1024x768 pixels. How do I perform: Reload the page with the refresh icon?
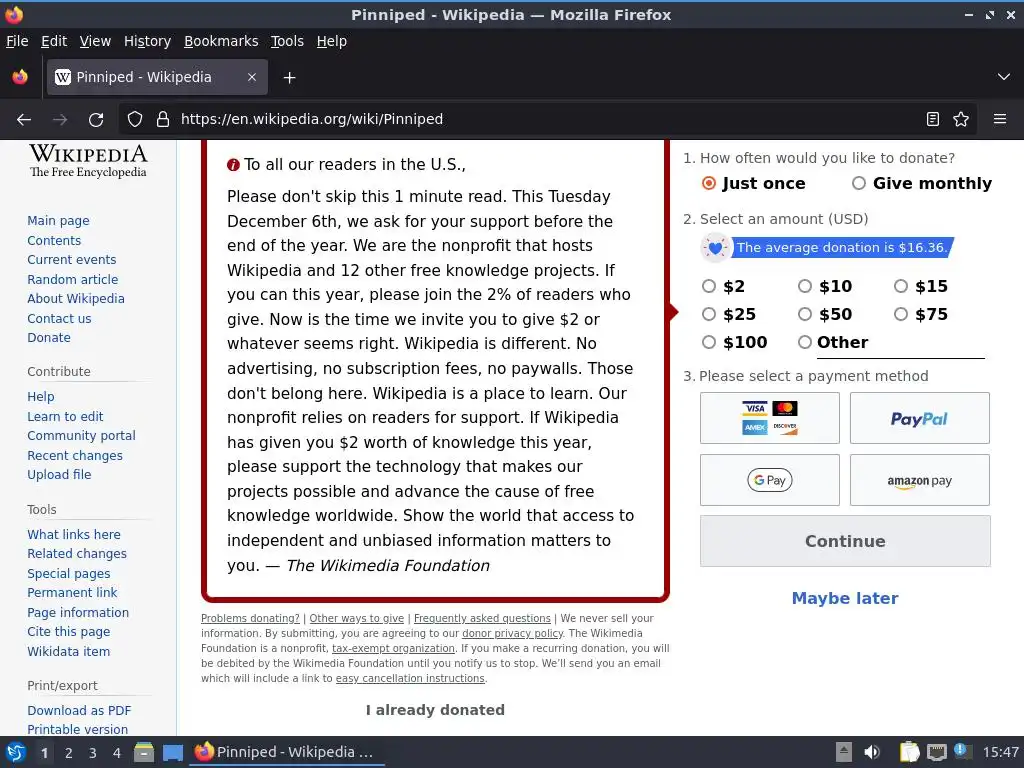coord(96,120)
